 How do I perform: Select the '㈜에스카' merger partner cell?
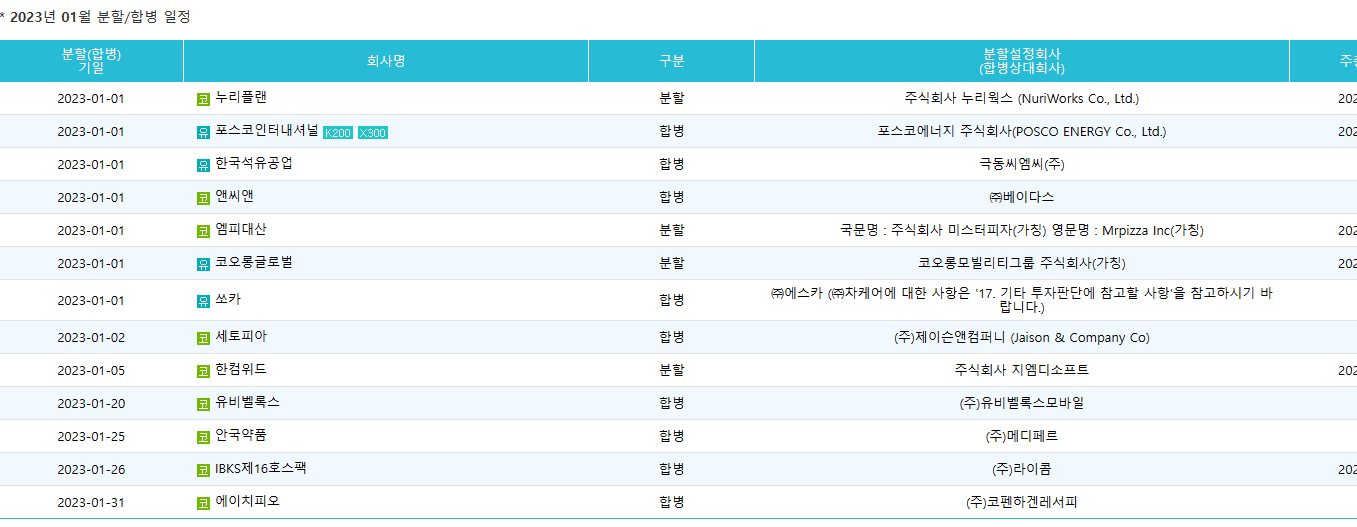click(x=1022, y=300)
